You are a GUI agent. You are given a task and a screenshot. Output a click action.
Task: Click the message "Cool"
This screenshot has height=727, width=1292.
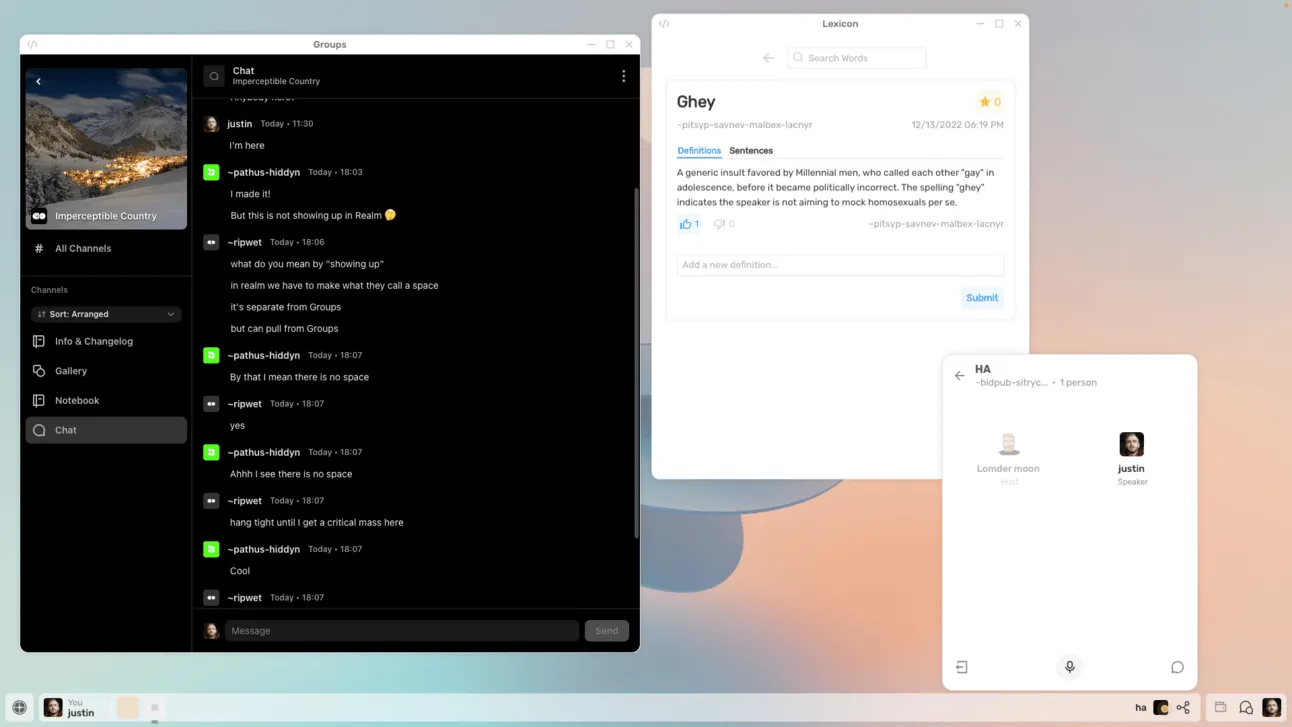(240, 571)
